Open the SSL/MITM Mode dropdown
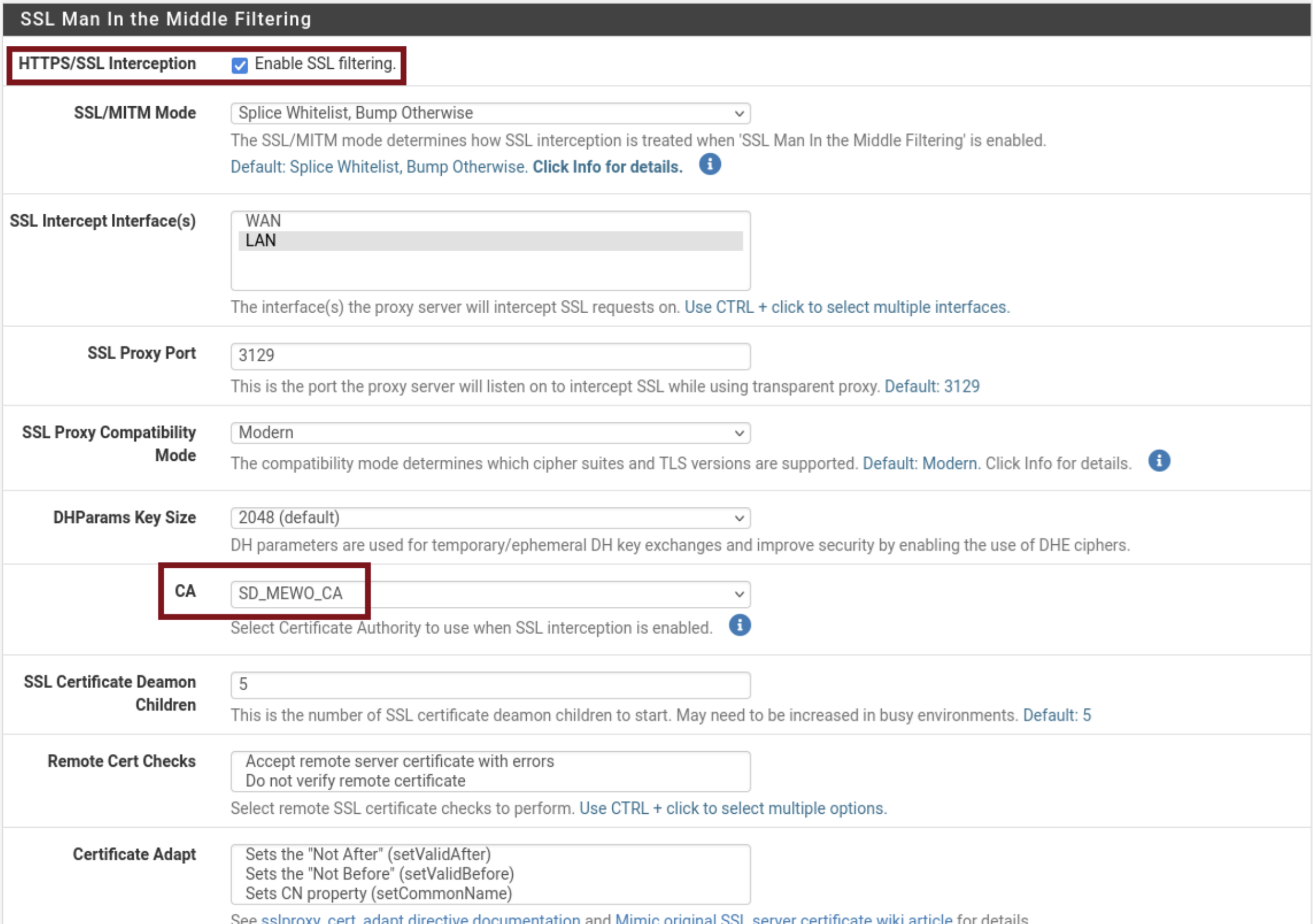The width and height of the screenshot is (1313, 924). click(x=490, y=114)
